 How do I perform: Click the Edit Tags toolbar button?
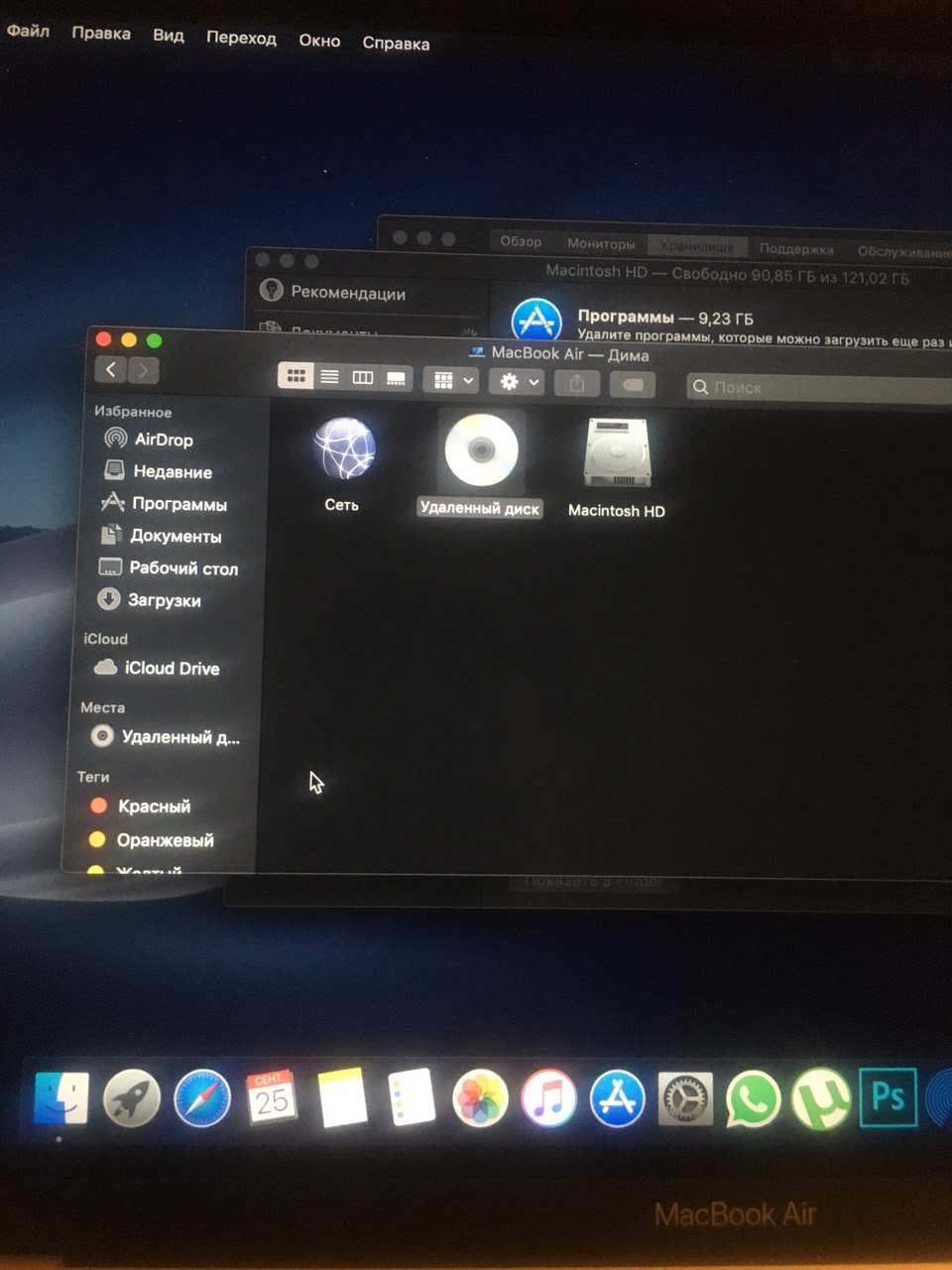point(633,384)
